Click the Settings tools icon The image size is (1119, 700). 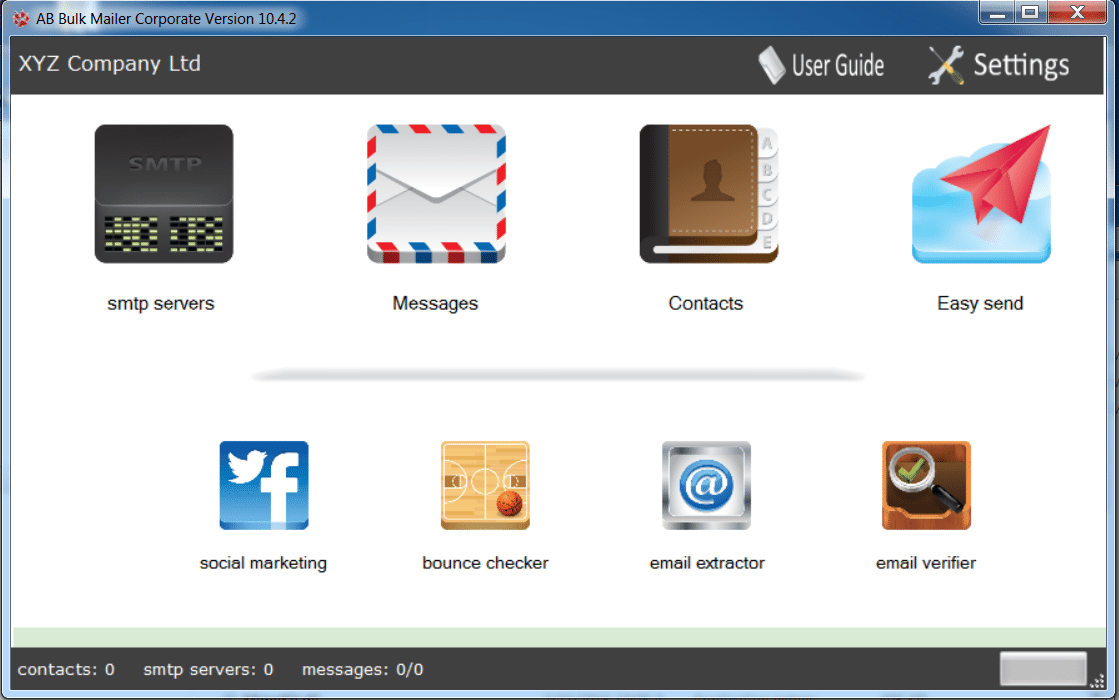click(x=946, y=65)
